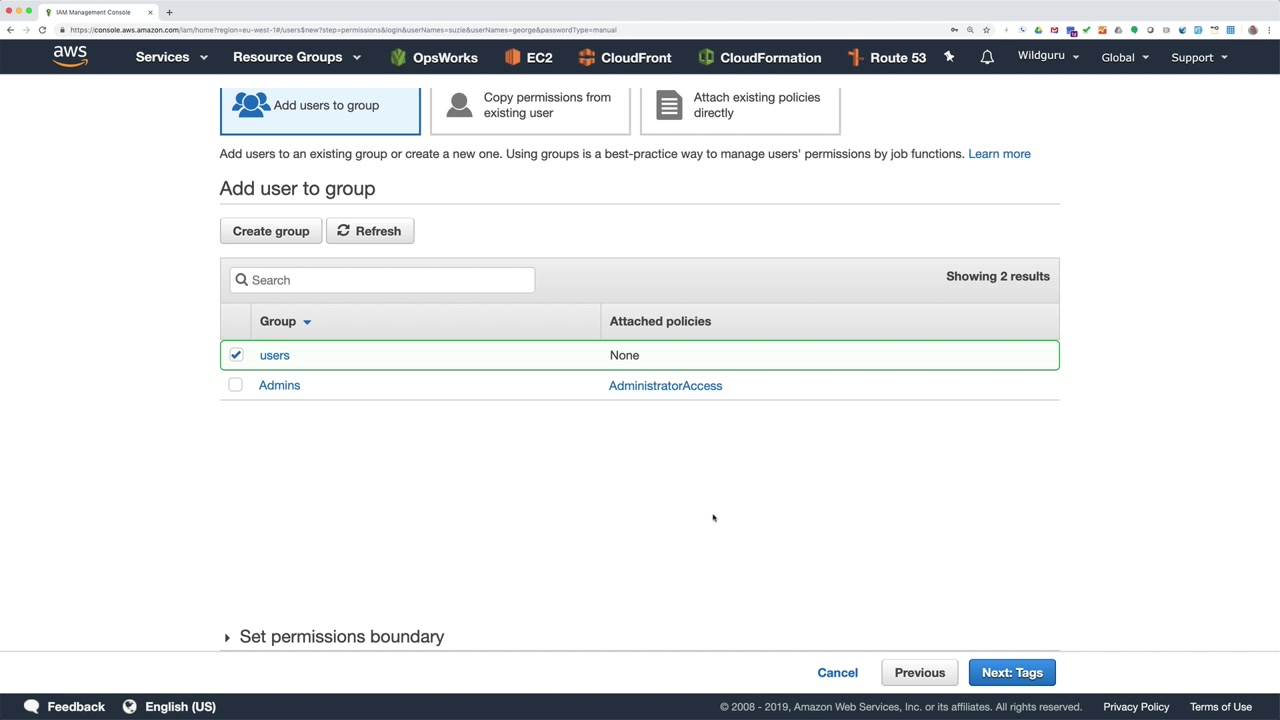Open the Admins group link

click(x=279, y=385)
